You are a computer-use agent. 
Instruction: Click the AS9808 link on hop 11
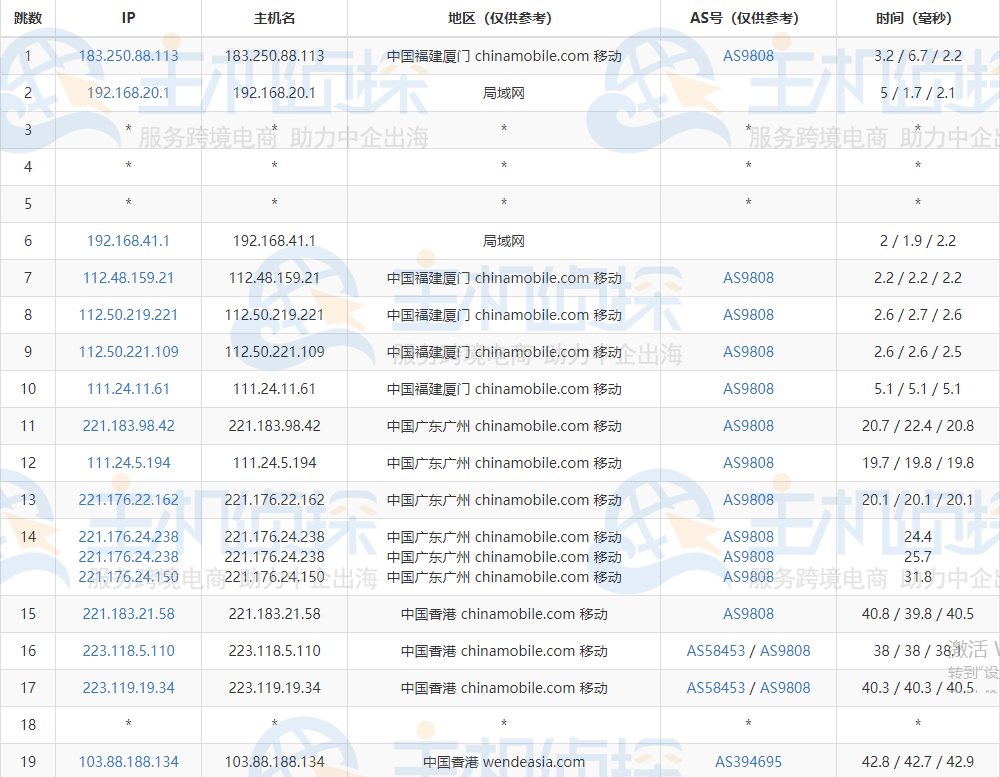748,426
